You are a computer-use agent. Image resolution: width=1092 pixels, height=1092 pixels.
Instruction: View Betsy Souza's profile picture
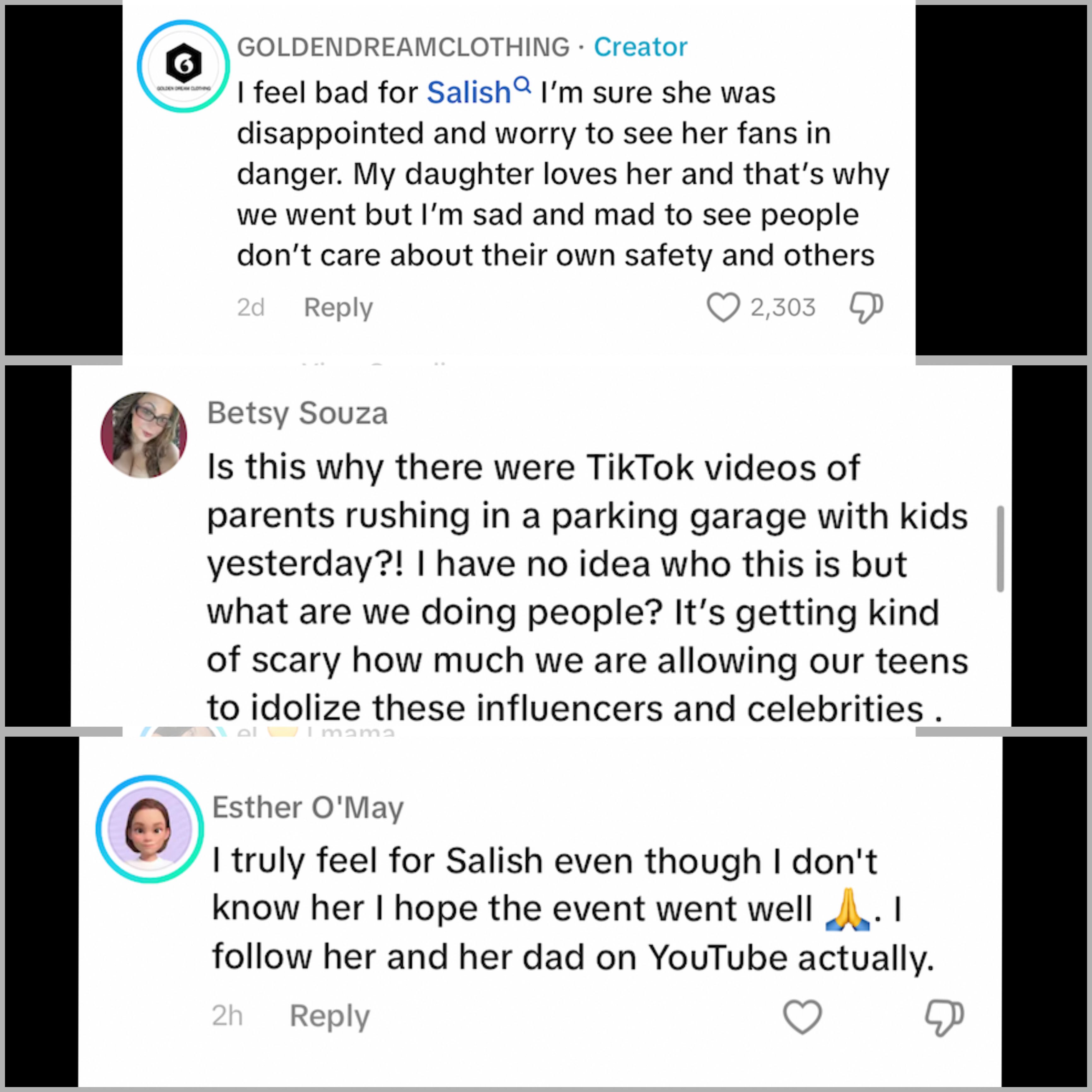[143, 435]
